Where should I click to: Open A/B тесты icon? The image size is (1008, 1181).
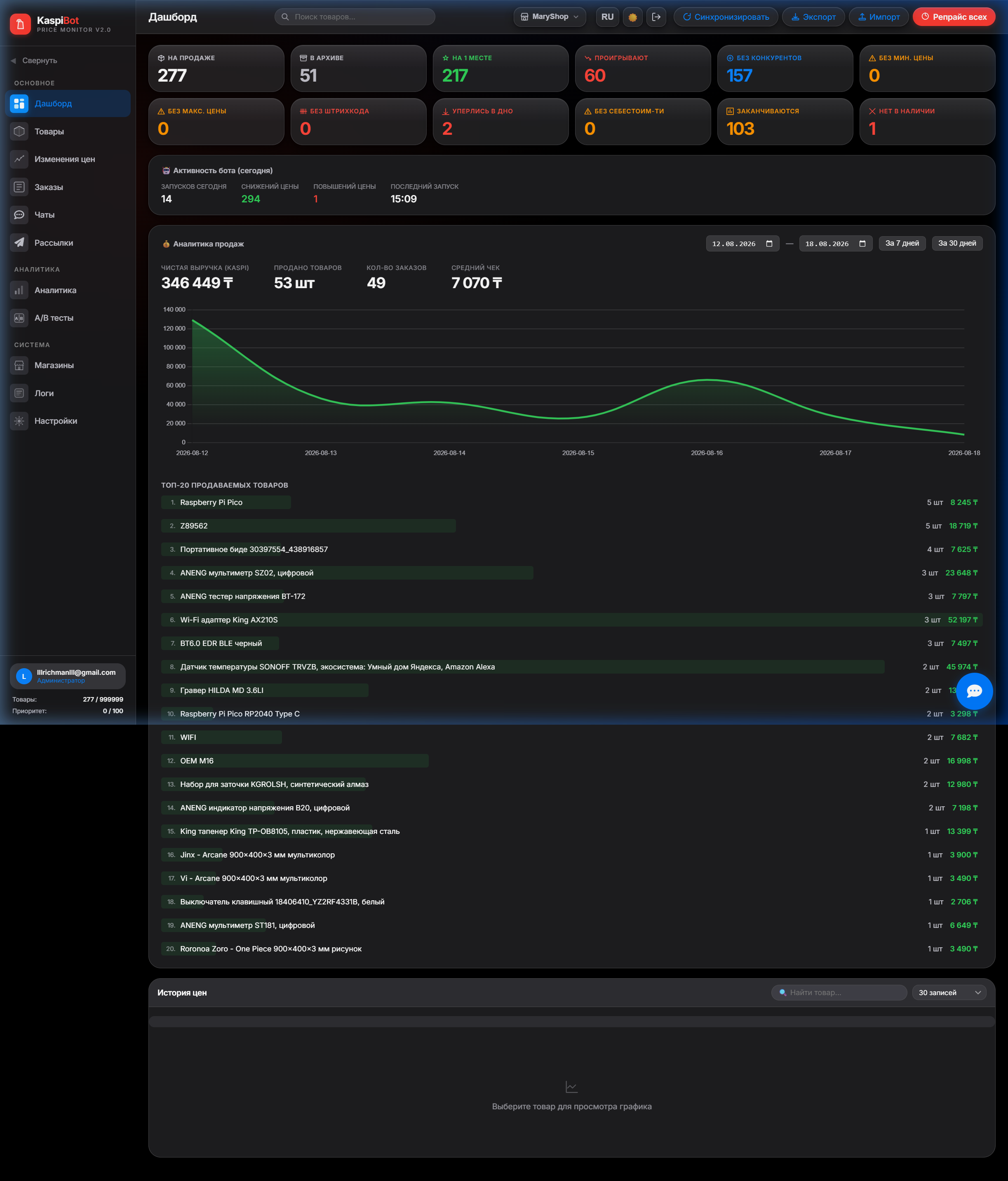pos(19,318)
